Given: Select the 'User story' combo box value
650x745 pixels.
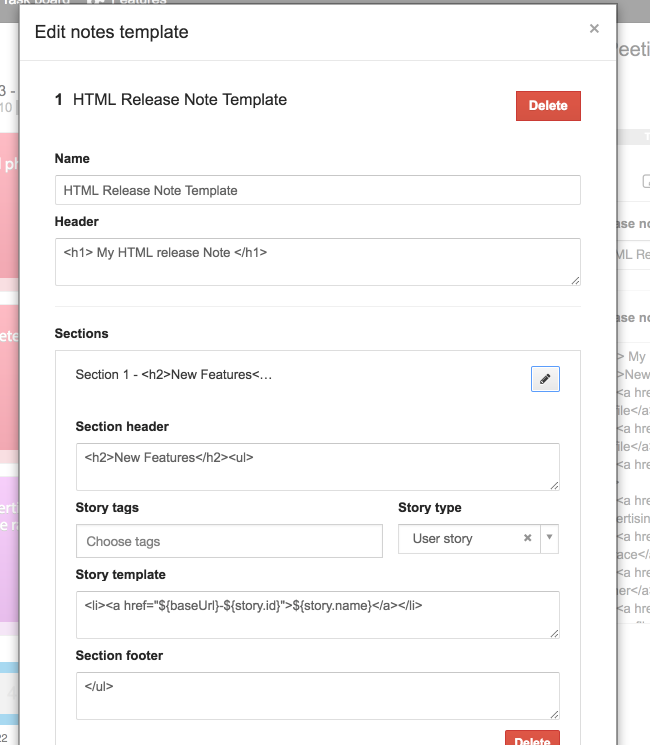Looking at the screenshot, I should click(x=455, y=538).
